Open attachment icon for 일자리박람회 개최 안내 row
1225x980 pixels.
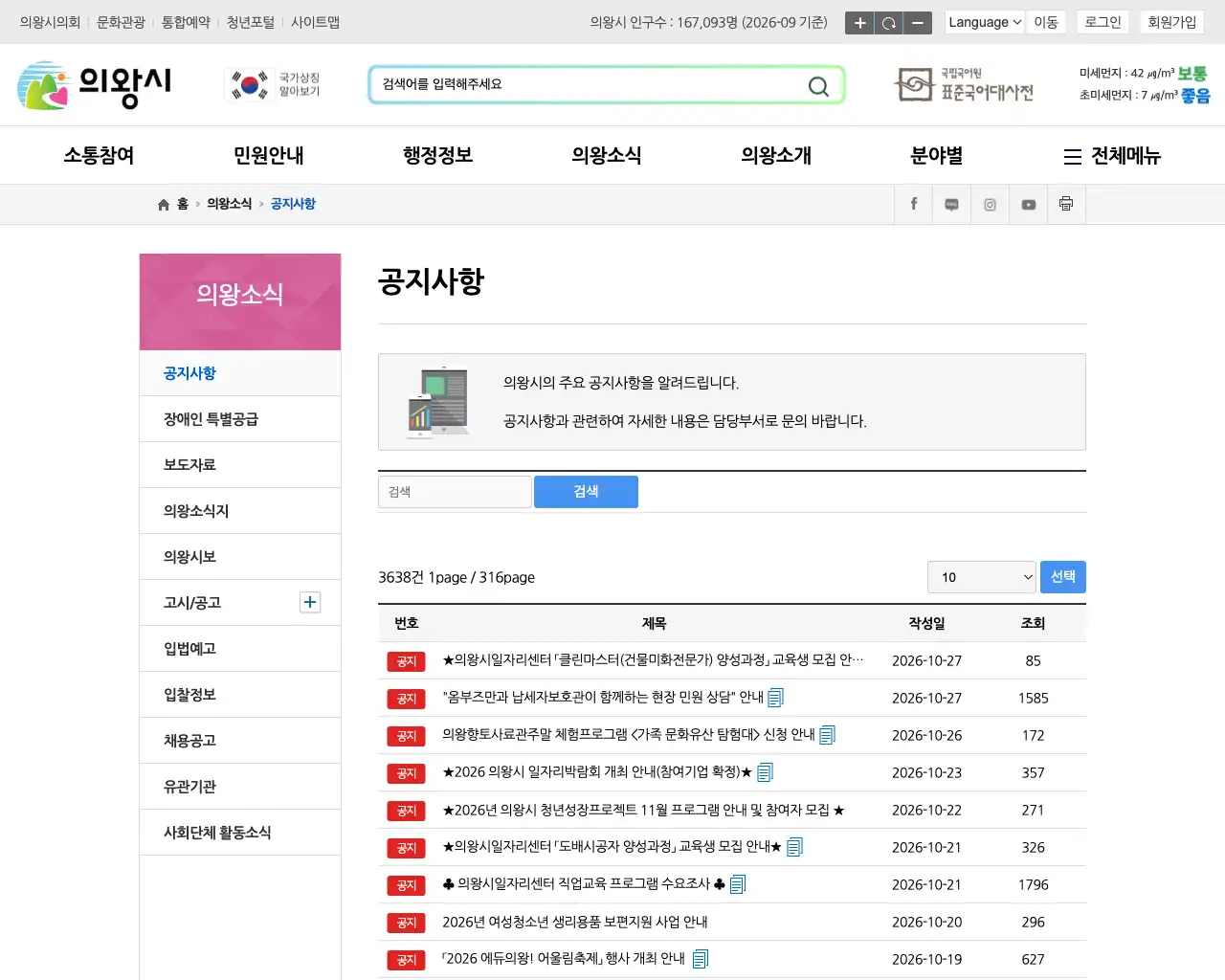pos(765,772)
